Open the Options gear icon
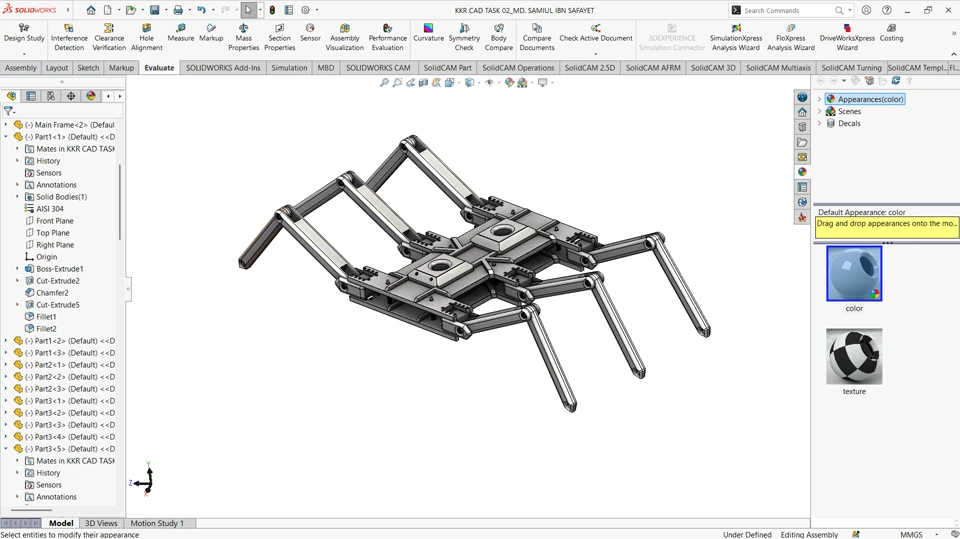This screenshot has width=960, height=539. tap(305, 10)
